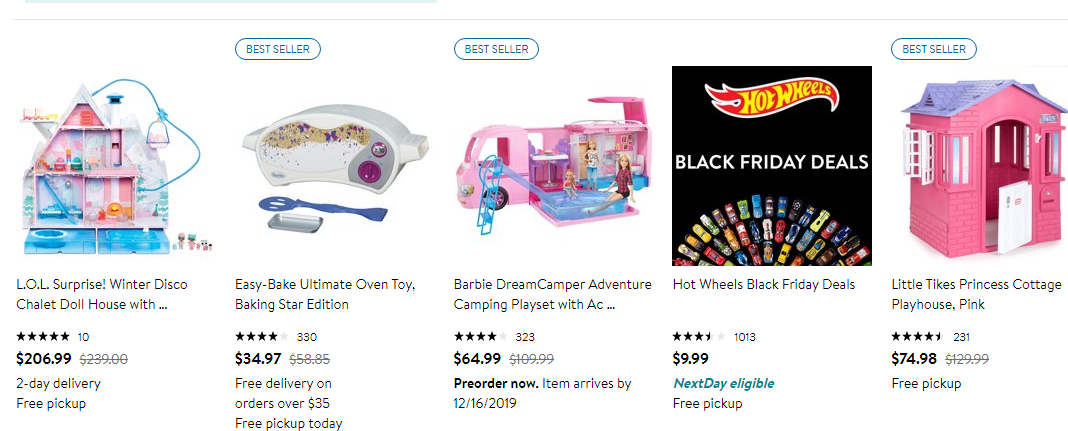The width and height of the screenshot is (1068, 431).
Task: Open the Barbie DreamCamper playset image
Action: 553,166
